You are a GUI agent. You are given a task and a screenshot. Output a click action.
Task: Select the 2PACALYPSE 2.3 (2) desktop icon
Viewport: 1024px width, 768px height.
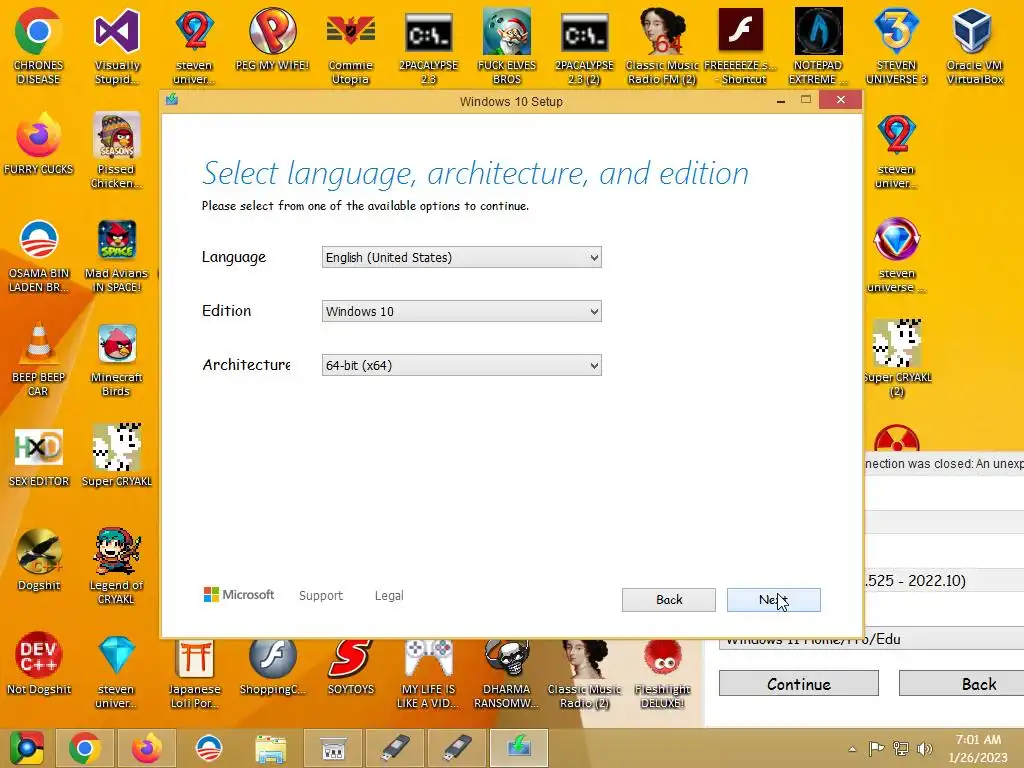[x=584, y=46]
